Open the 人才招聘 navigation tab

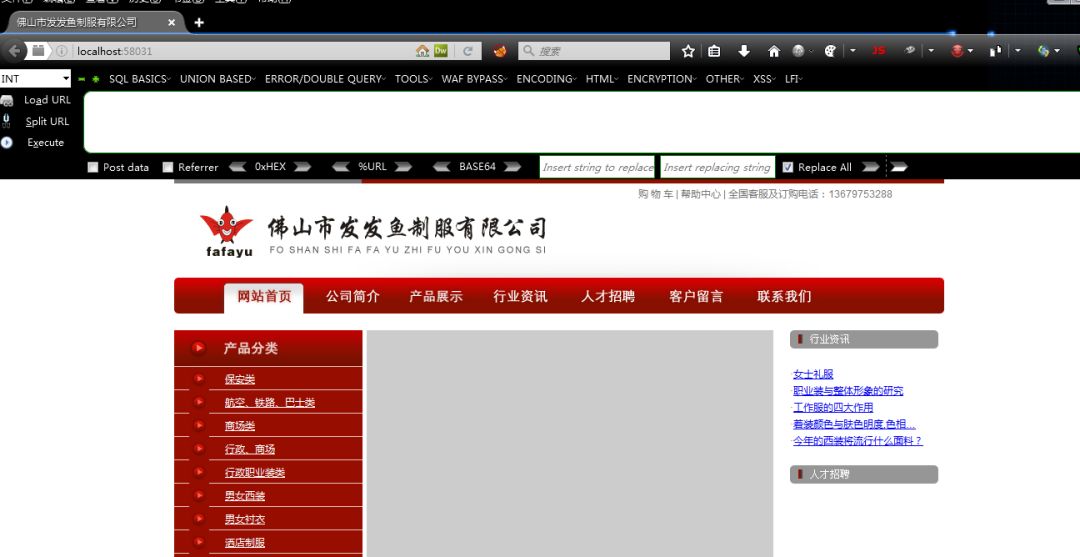tap(608, 297)
